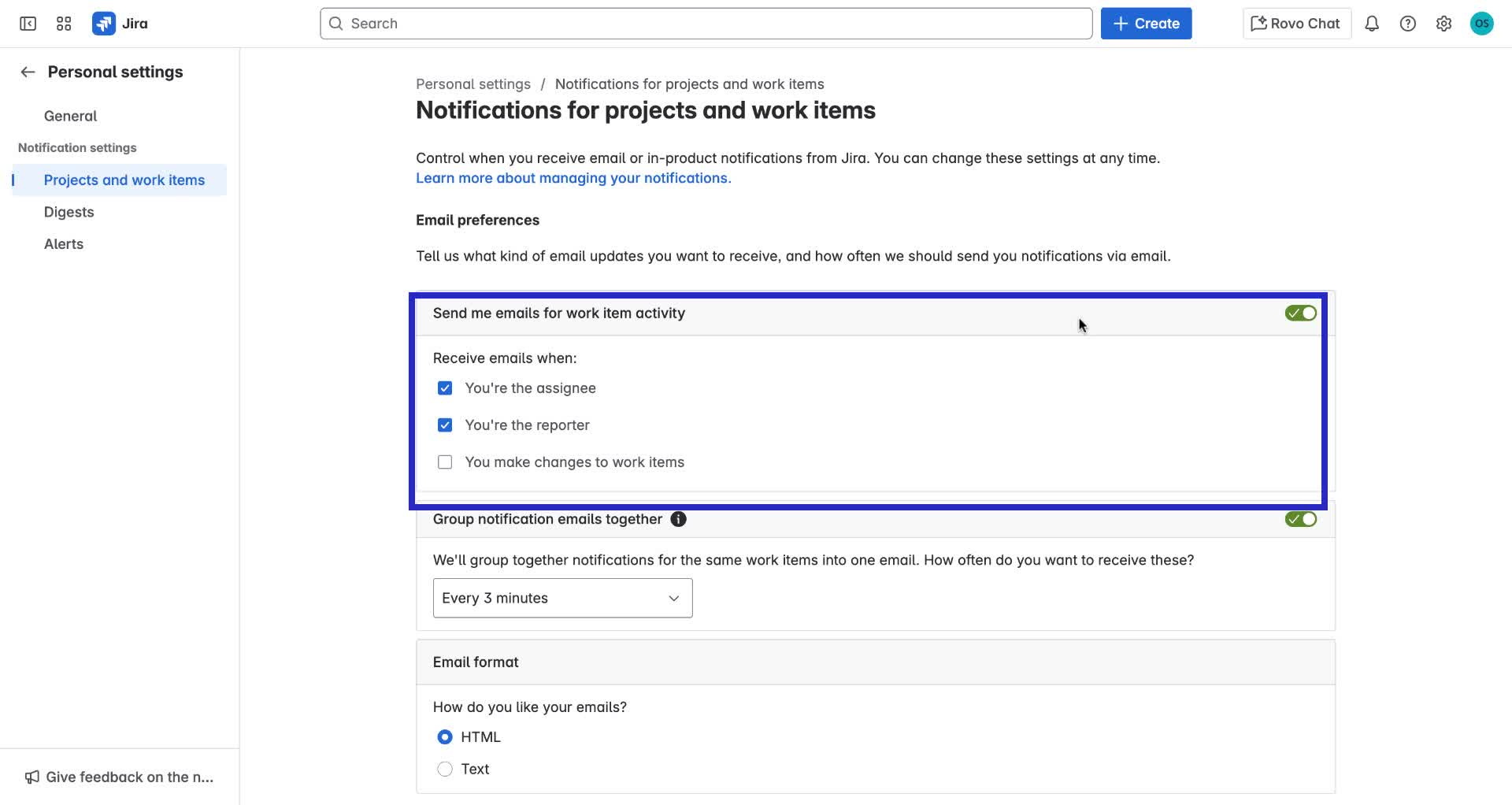The height and width of the screenshot is (805, 1512).
Task: Open the settings gear menu
Action: coord(1444,23)
